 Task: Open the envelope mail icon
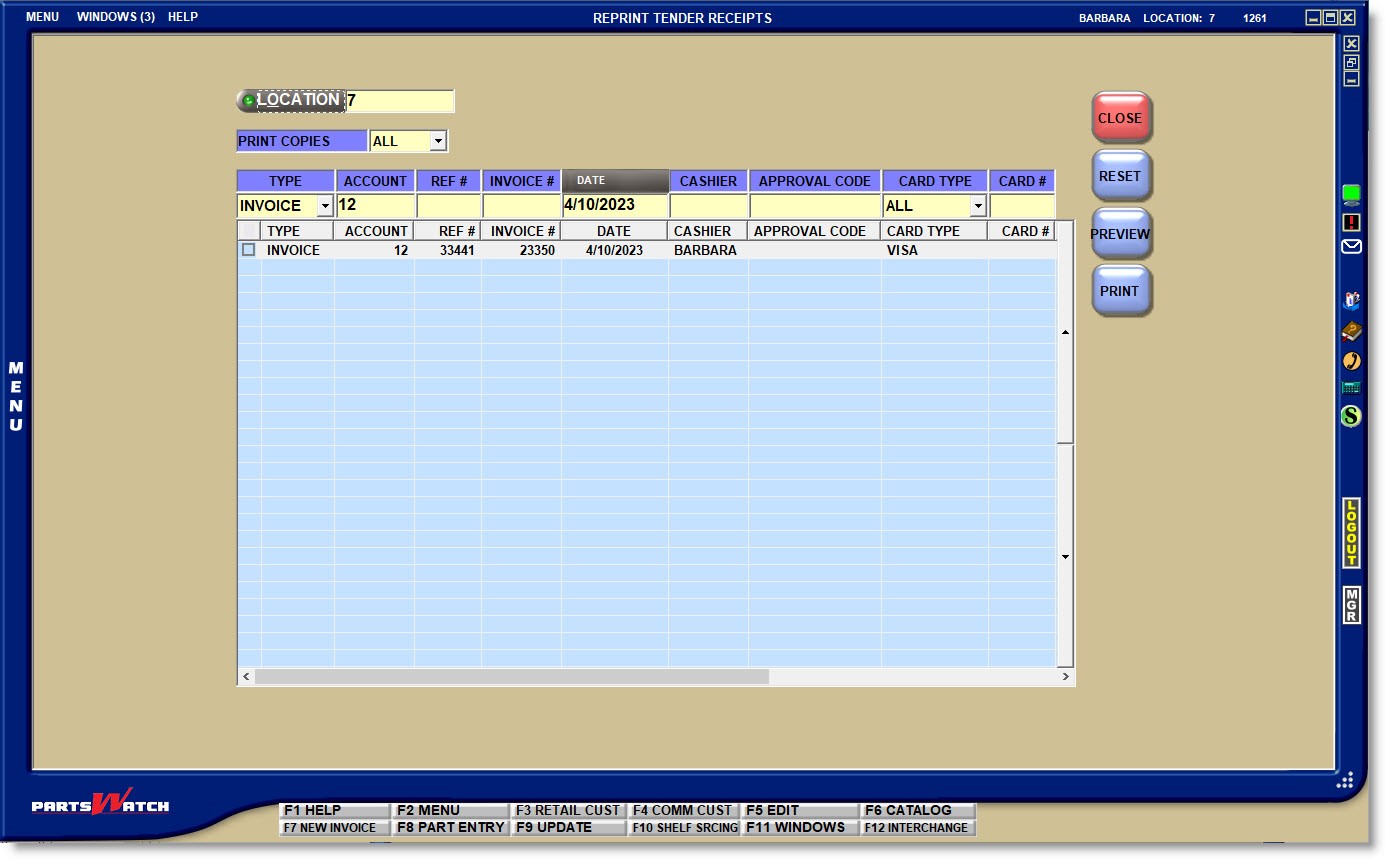tap(1351, 246)
